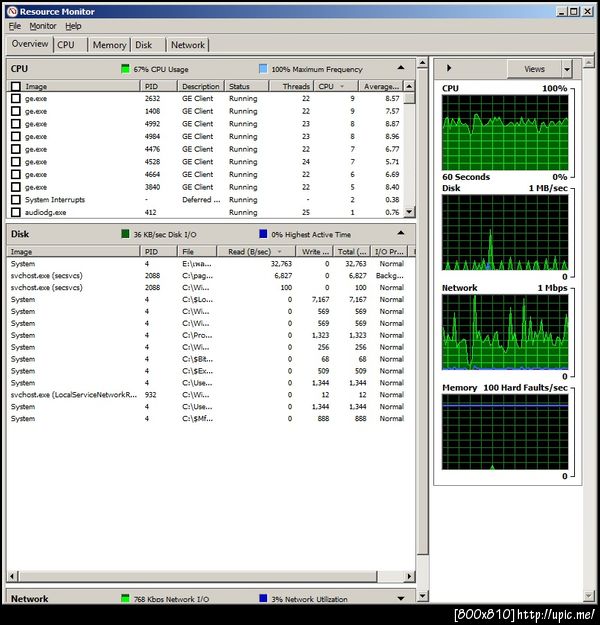Click the graphs pane scroll-up arrow
600x625 pixels.
(x=589, y=63)
